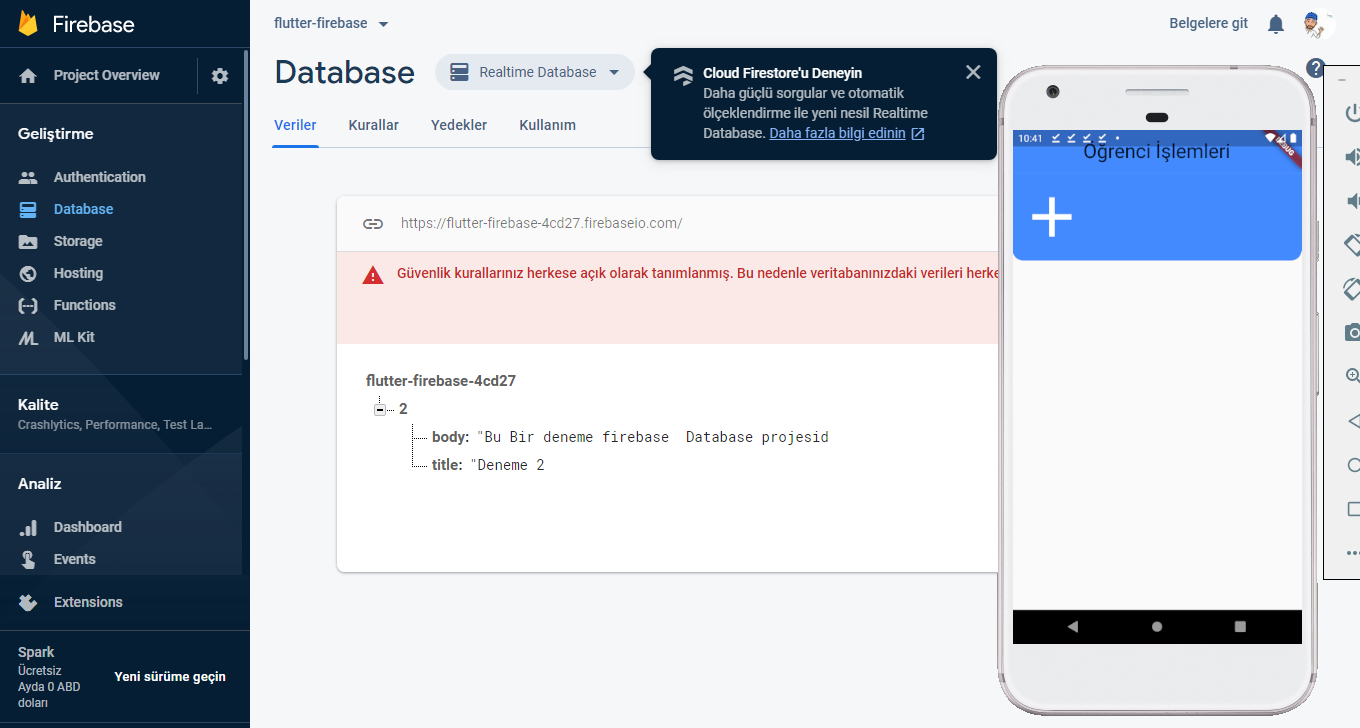The height and width of the screenshot is (728, 1360).
Task: Open Extensions in sidebar
Action: pos(88,602)
